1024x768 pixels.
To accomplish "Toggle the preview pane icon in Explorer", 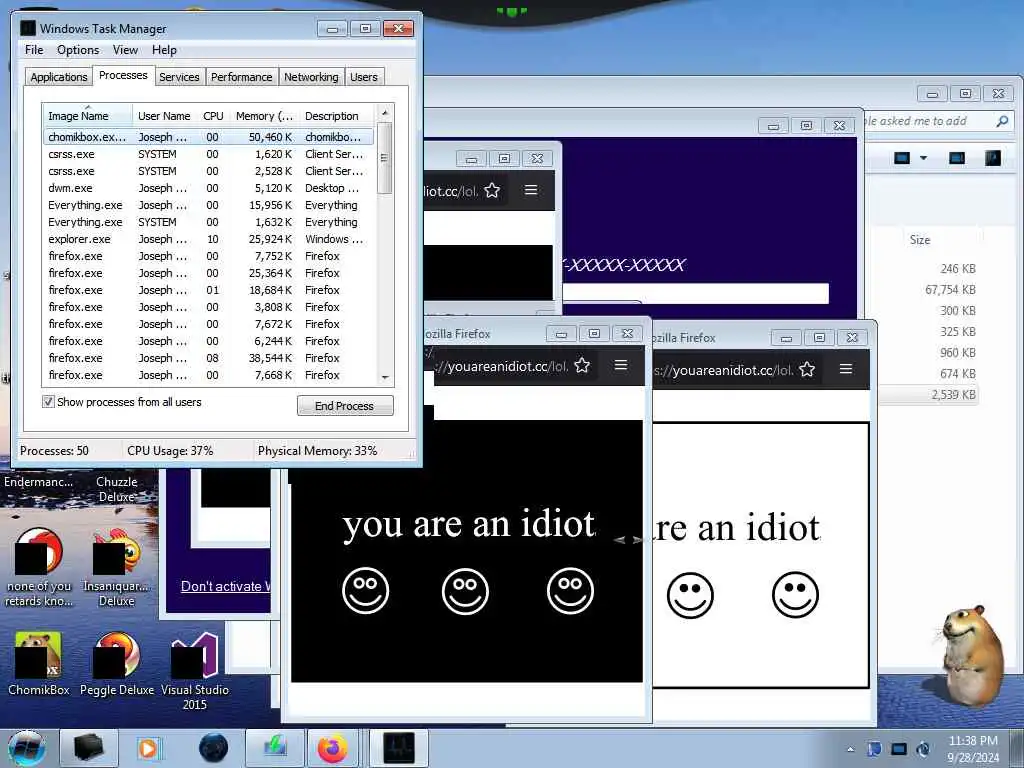I will [957, 158].
